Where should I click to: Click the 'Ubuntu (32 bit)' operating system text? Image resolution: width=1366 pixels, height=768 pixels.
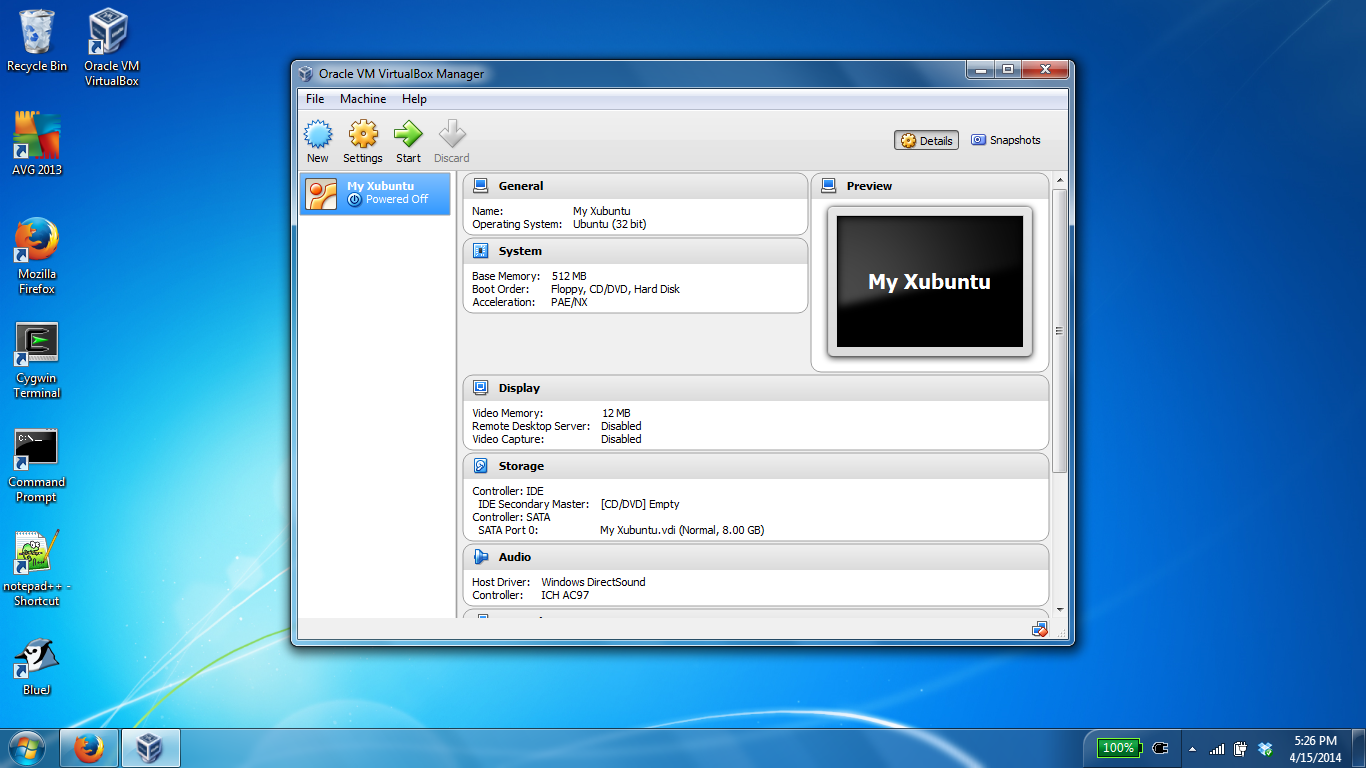click(x=609, y=224)
